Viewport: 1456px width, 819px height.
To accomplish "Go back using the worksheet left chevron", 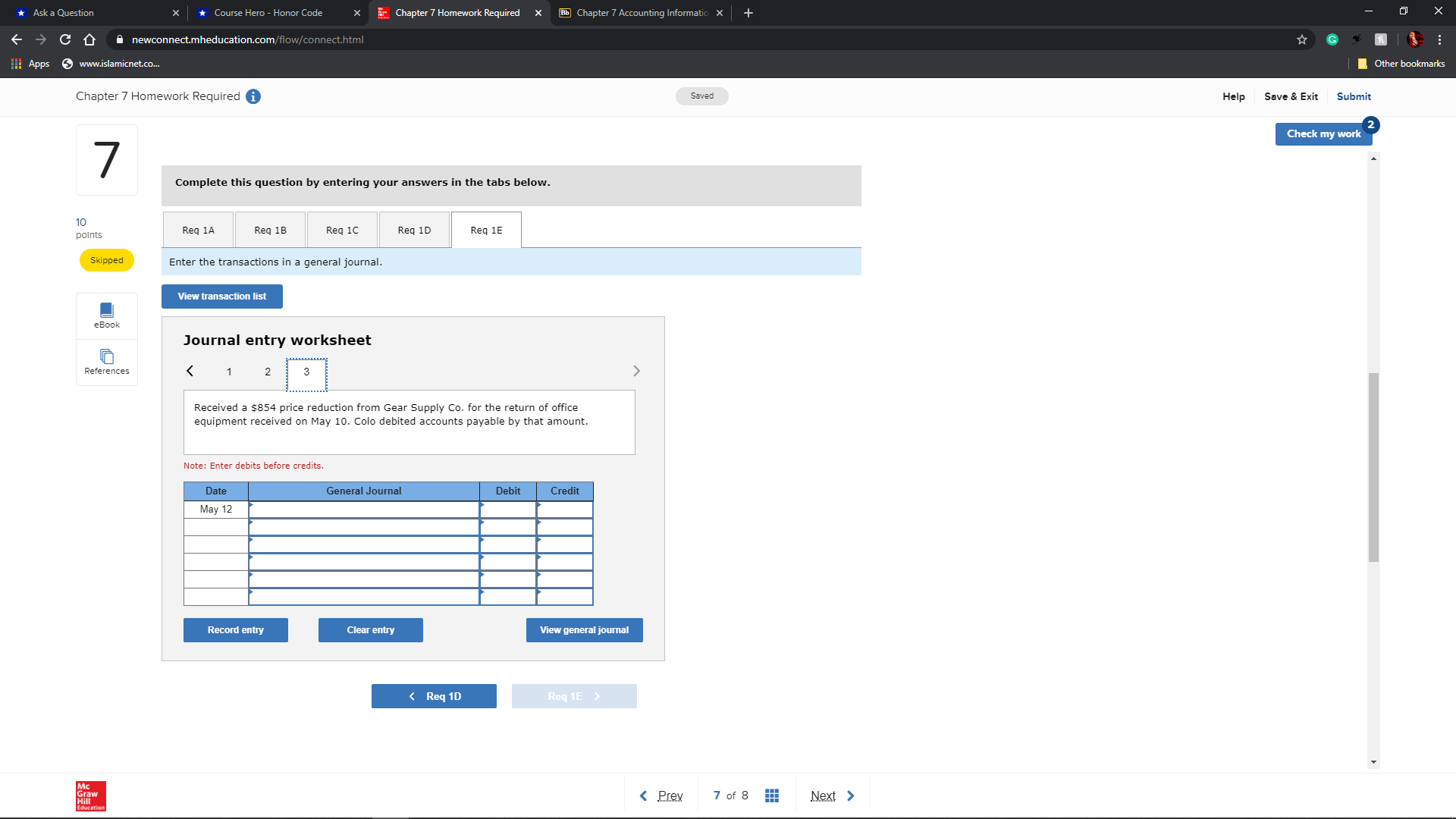I will coord(190,371).
